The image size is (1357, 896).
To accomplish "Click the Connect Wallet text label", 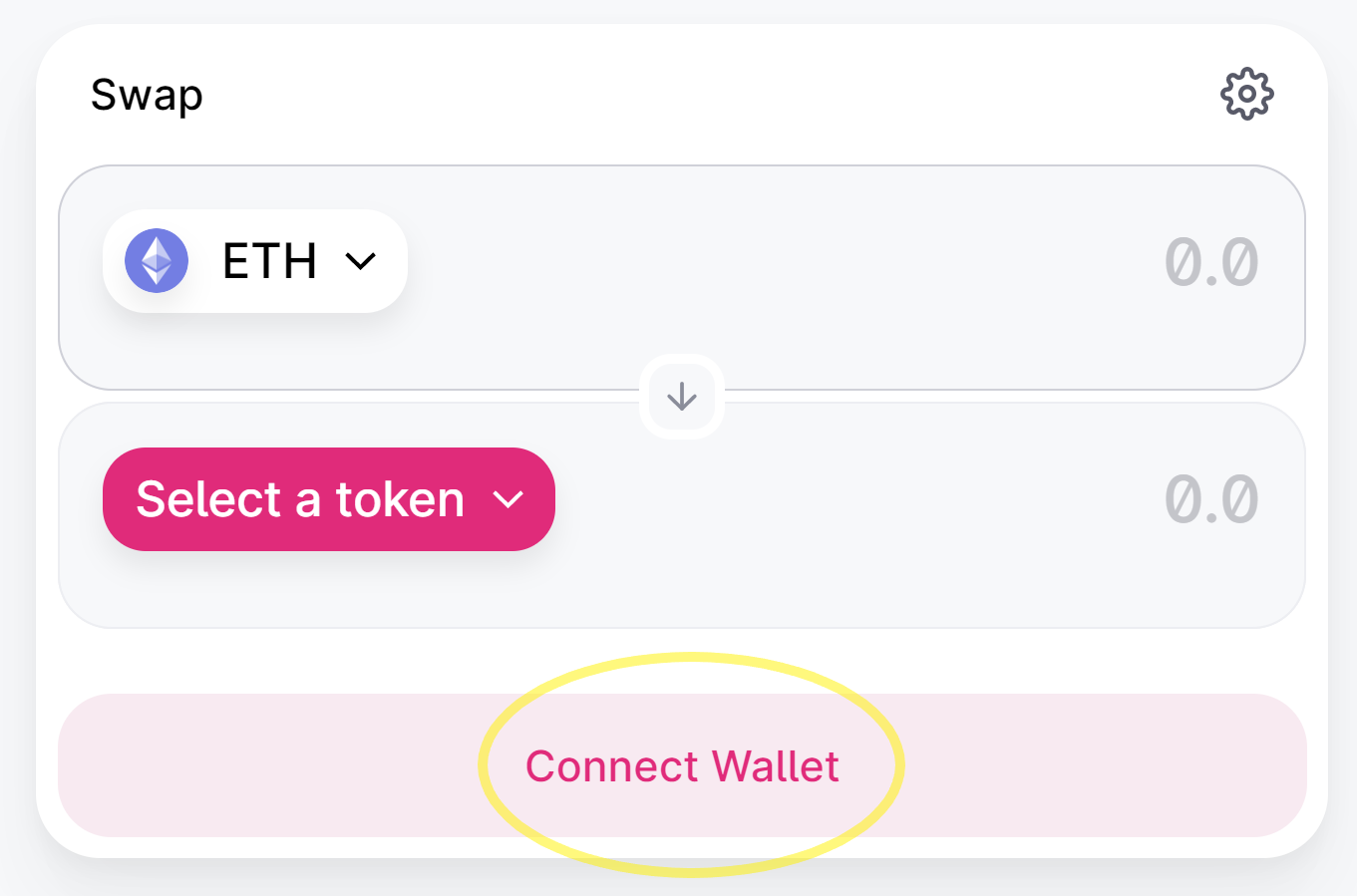I will [682, 766].
